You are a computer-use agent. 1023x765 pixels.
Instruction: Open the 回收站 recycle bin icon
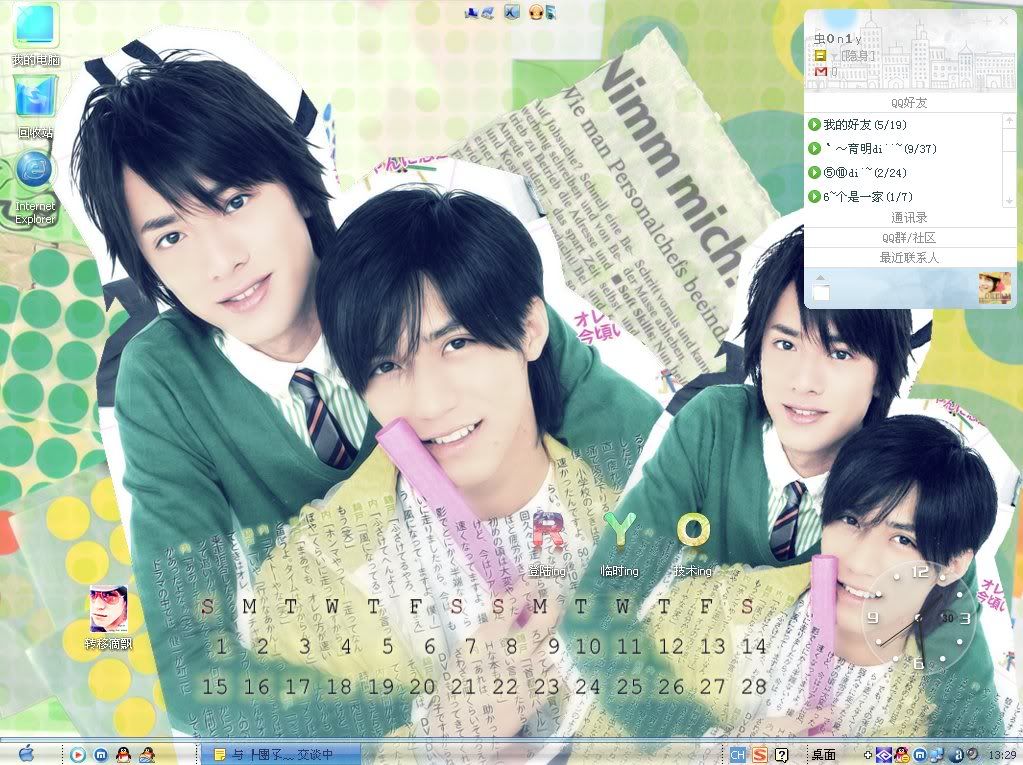click(x=35, y=100)
